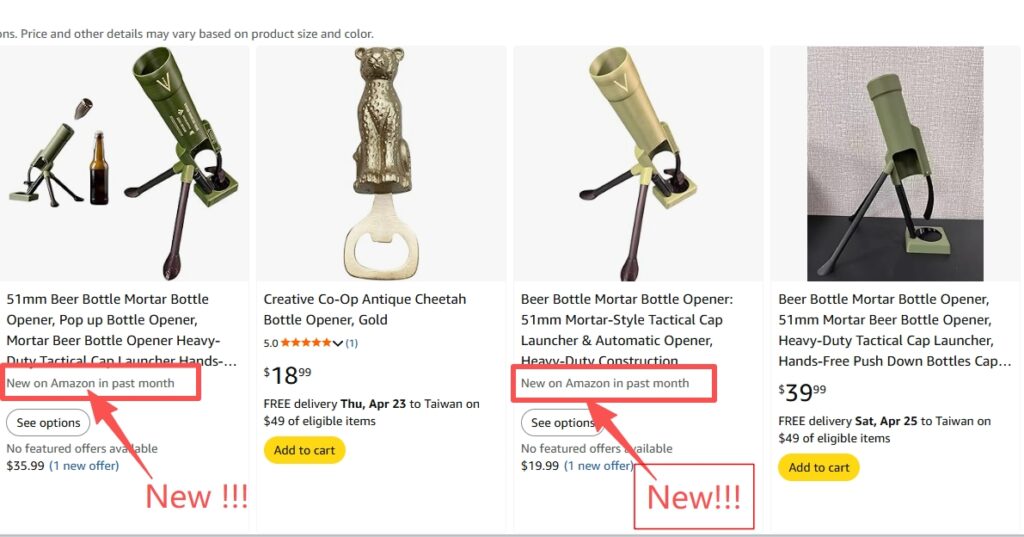Click the five-star rating icons on the cheetah opener
The height and width of the screenshot is (537, 1024).
pos(306,343)
